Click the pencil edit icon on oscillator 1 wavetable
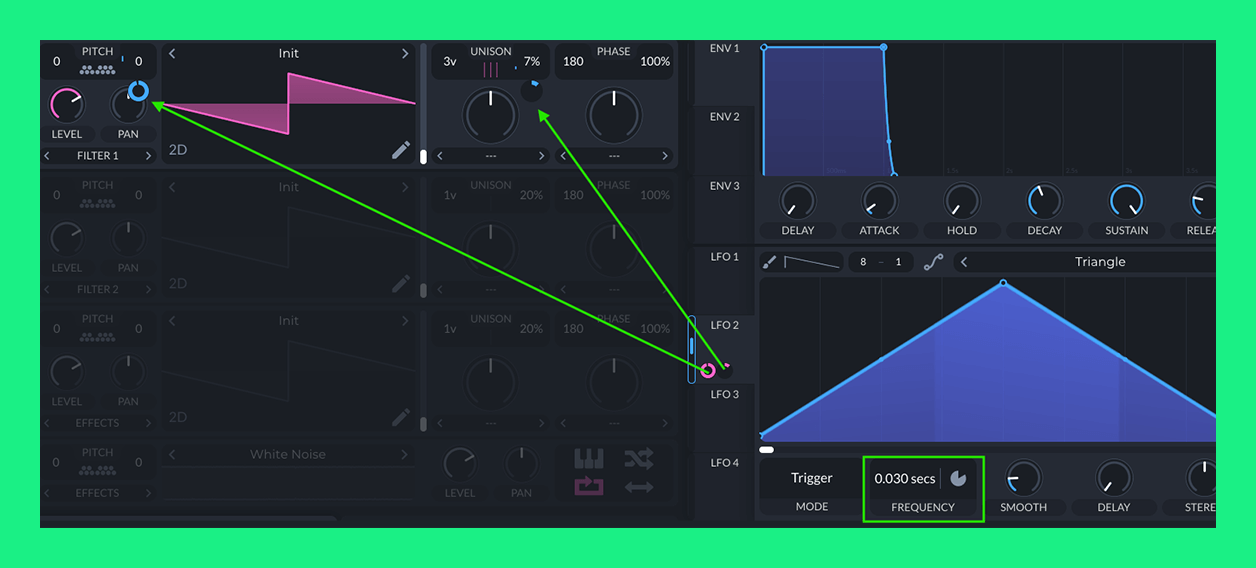The width and height of the screenshot is (1256, 568). coord(401,150)
